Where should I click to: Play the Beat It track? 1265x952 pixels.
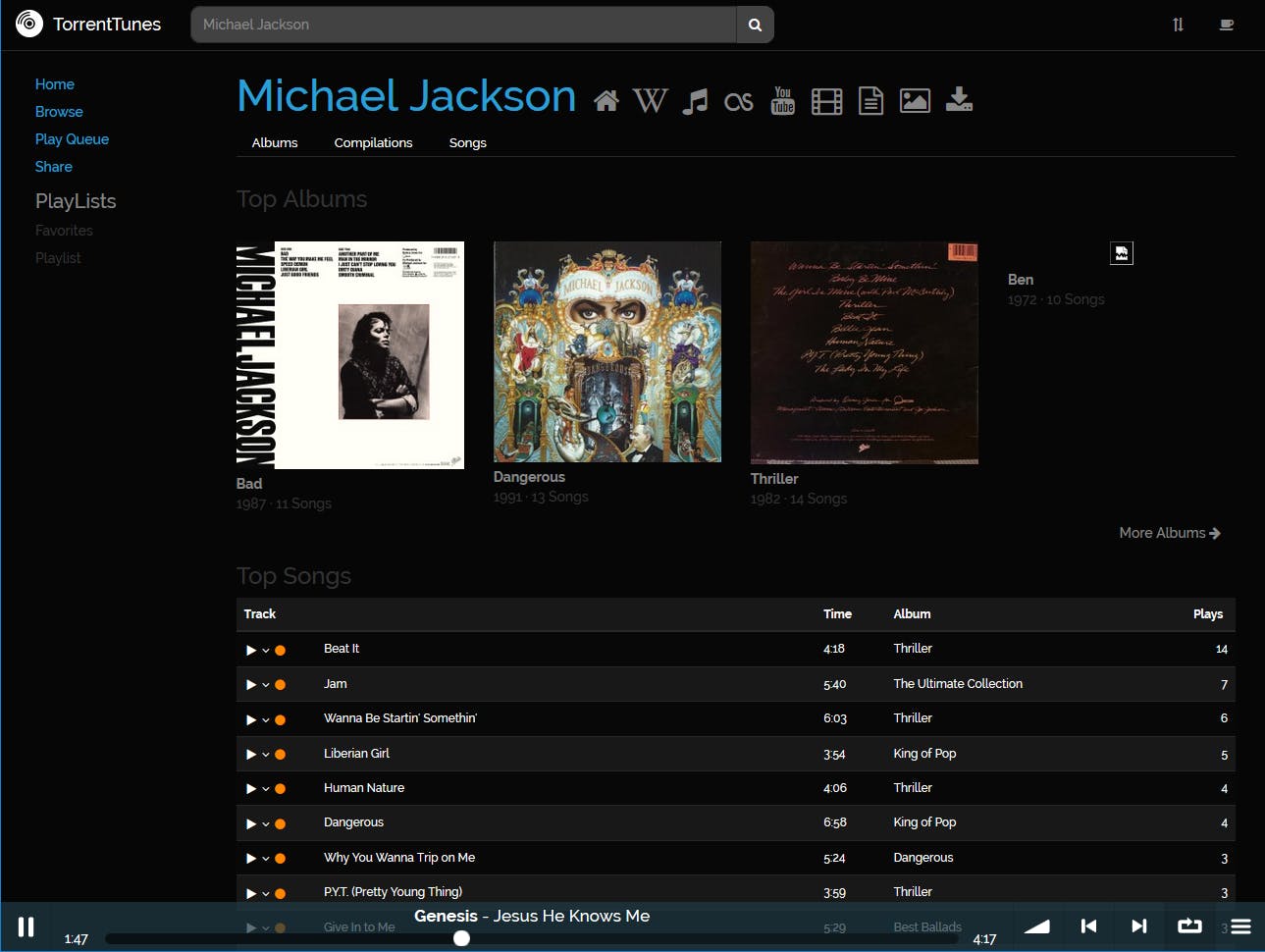pos(251,650)
